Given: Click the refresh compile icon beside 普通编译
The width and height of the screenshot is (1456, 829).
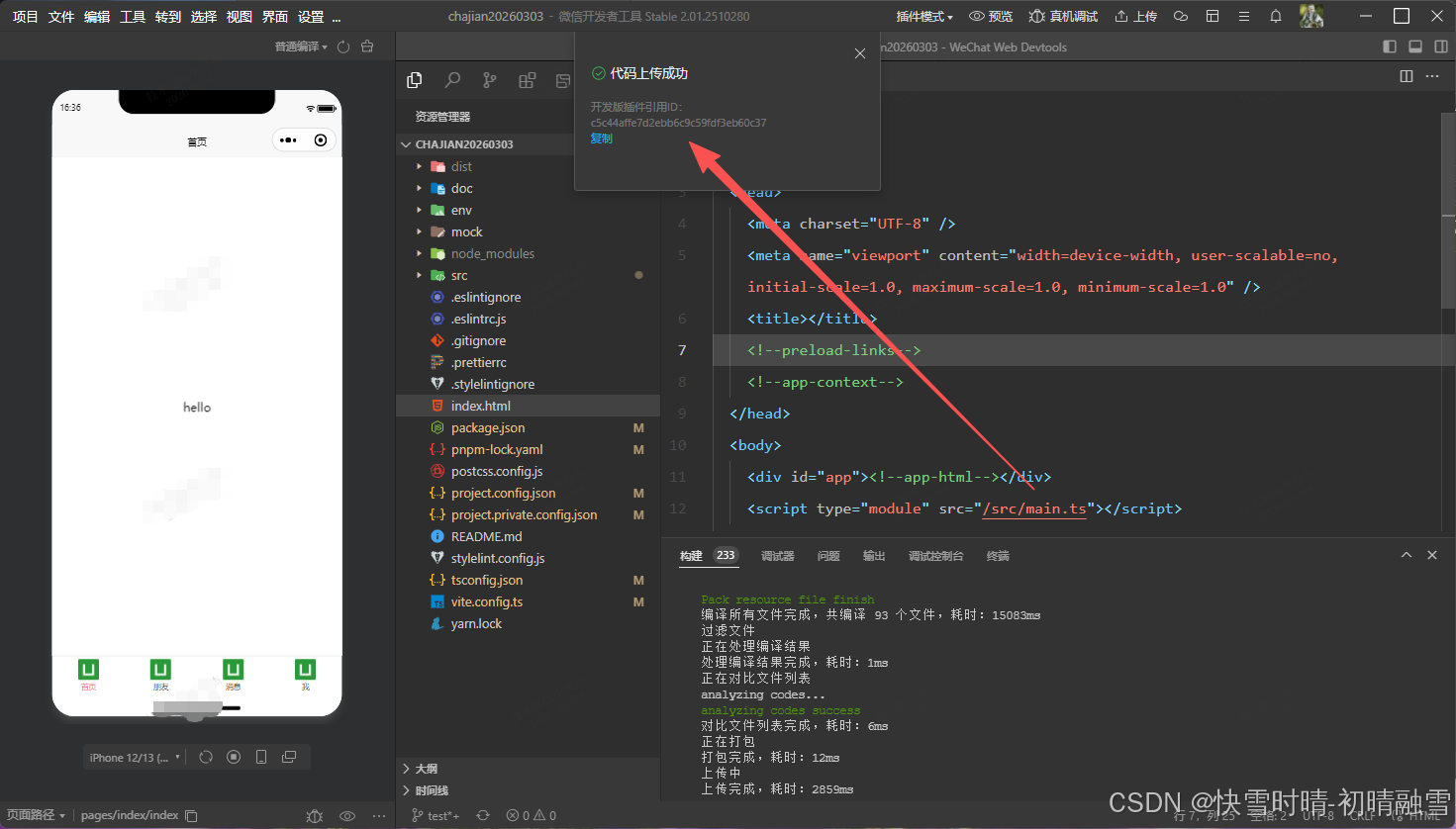Looking at the screenshot, I should (343, 46).
